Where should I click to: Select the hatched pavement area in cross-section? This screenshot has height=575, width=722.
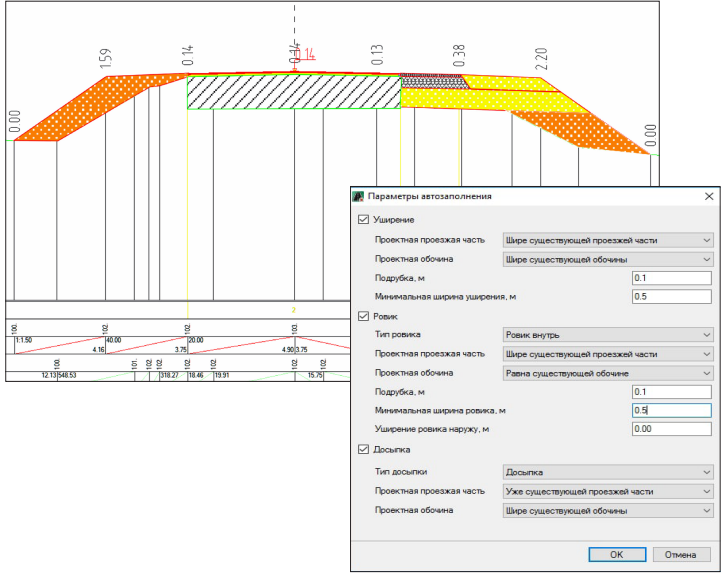coord(294,92)
